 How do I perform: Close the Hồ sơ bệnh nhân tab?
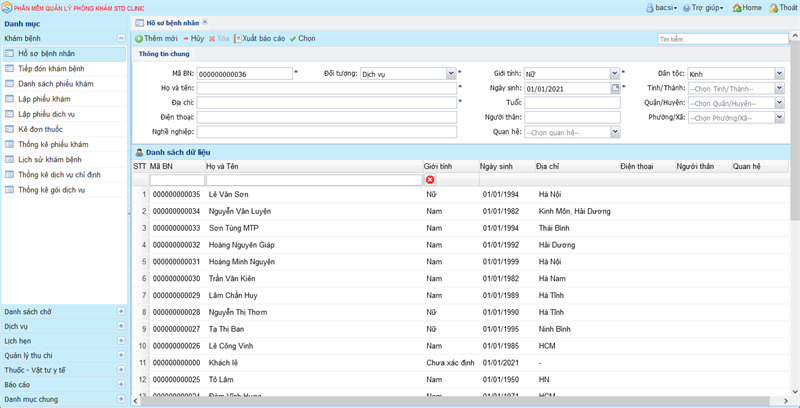click(x=205, y=21)
